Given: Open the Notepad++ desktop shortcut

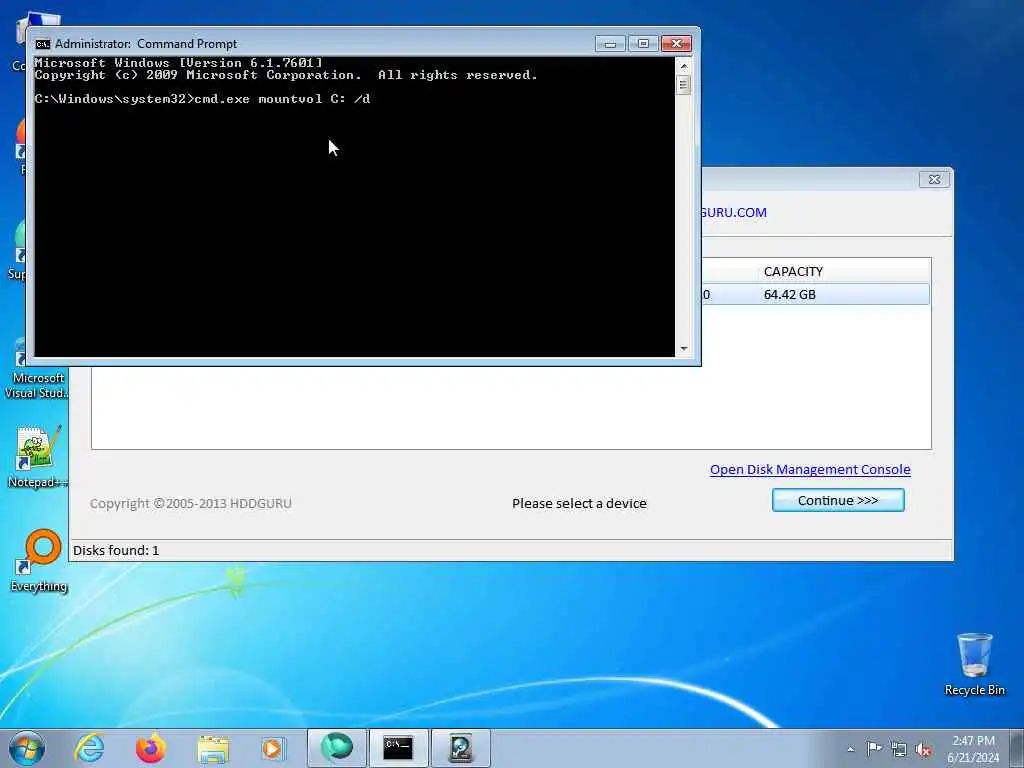Looking at the screenshot, I should tap(38, 457).
